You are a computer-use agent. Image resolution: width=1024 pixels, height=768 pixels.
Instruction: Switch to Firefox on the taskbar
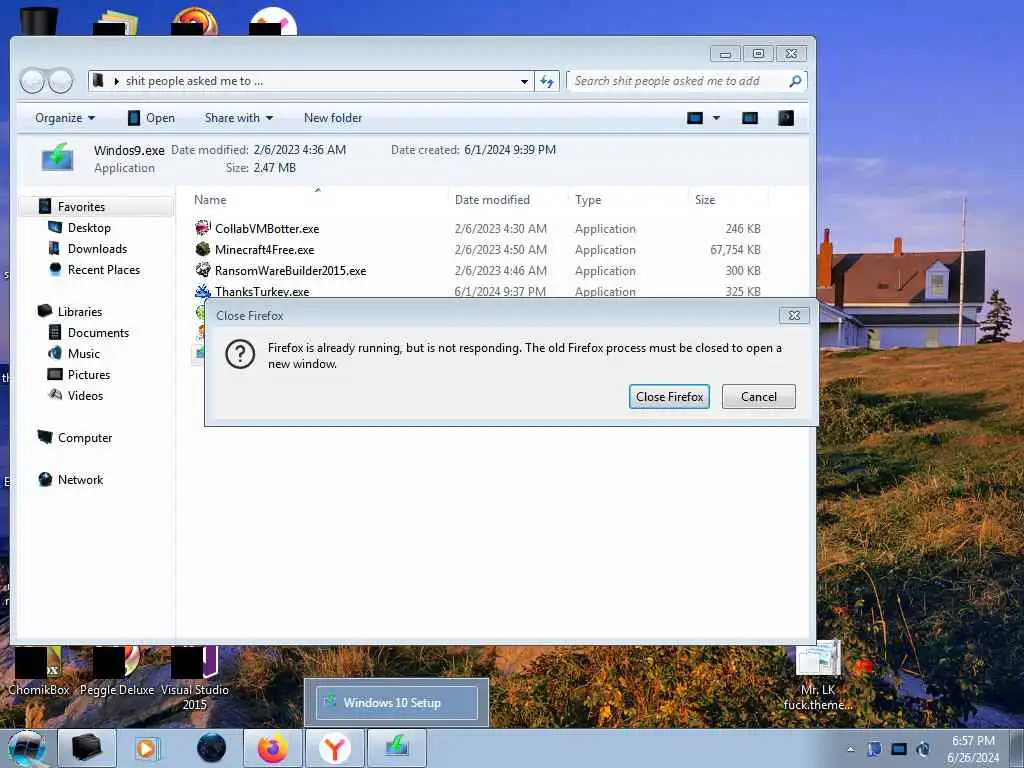click(272, 748)
